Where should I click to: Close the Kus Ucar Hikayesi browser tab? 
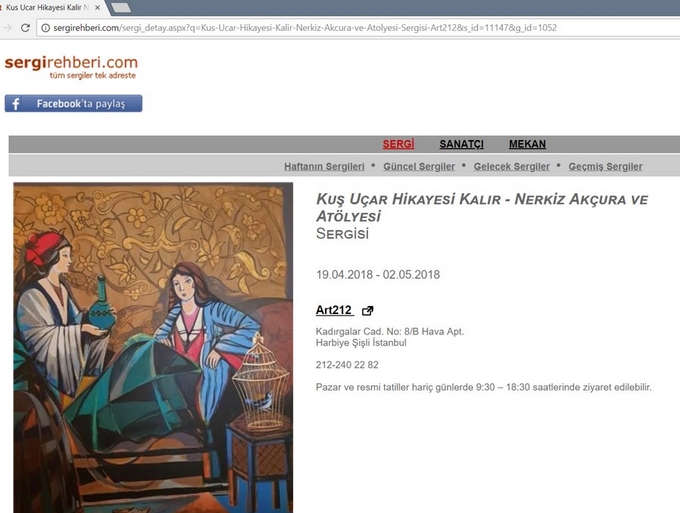click(98, 7)
